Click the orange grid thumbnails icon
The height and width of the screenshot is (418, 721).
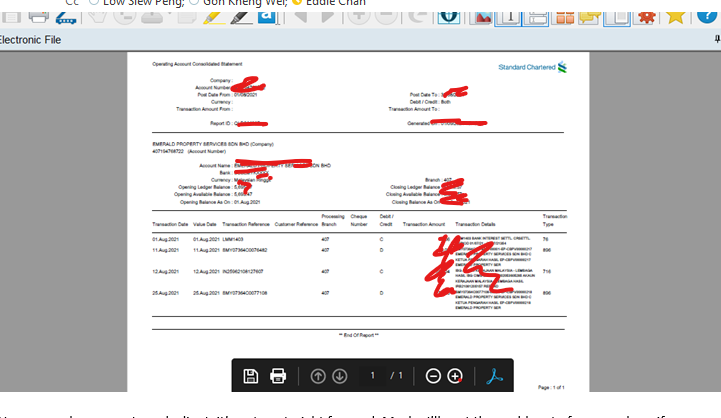point(565,18)
